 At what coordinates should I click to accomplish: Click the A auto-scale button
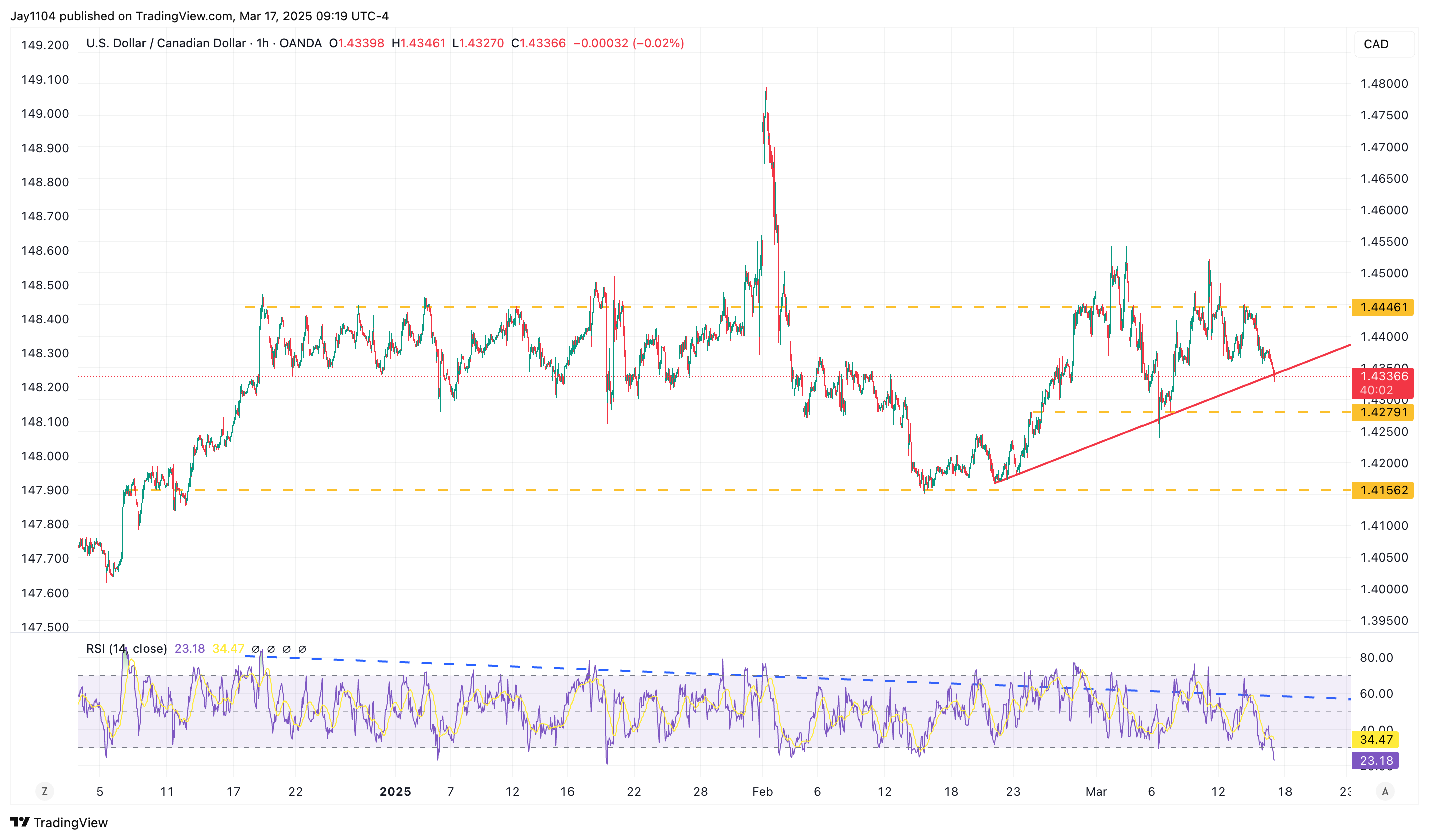1385,791
